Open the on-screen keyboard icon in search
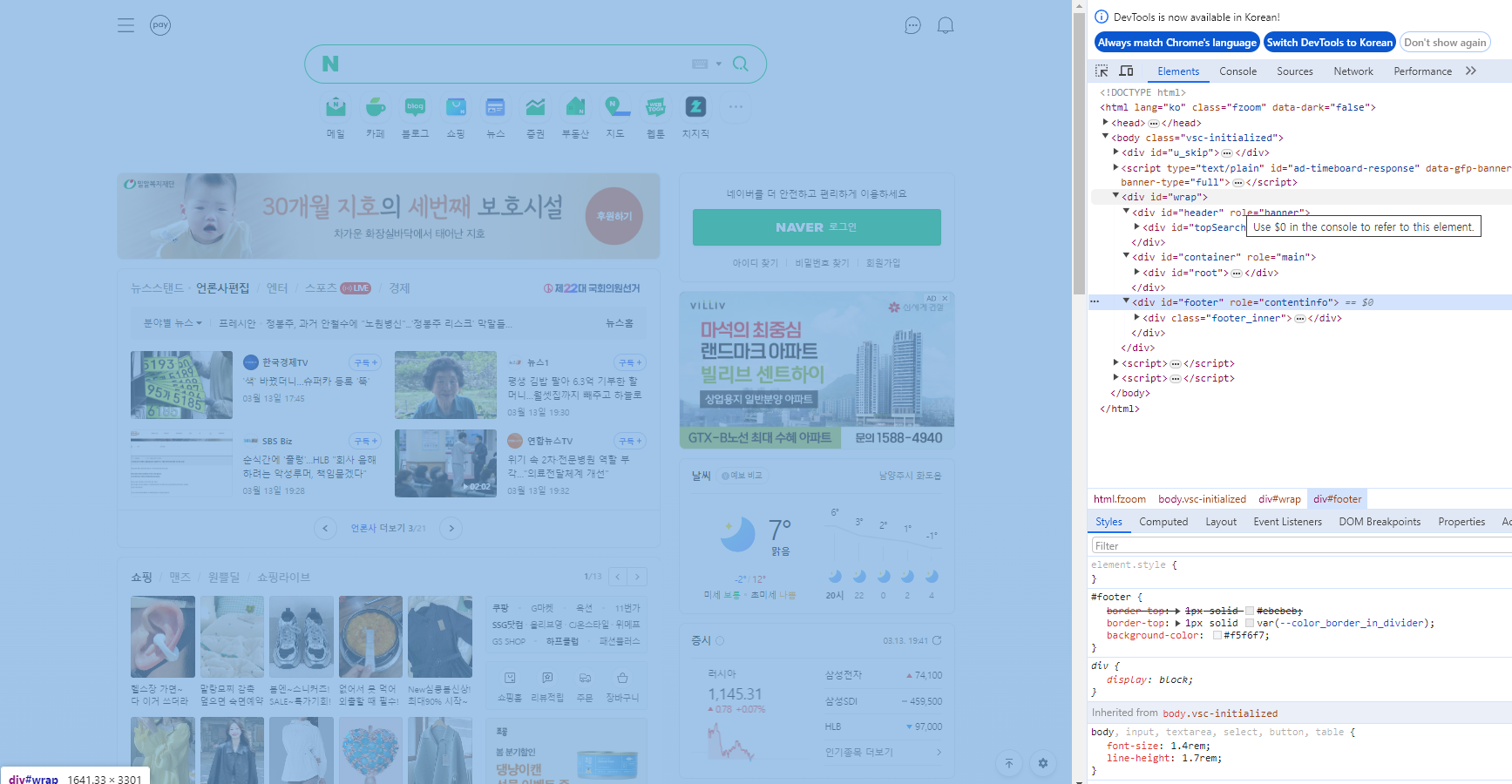This screenshot has width=1512, height=784. 700,64
